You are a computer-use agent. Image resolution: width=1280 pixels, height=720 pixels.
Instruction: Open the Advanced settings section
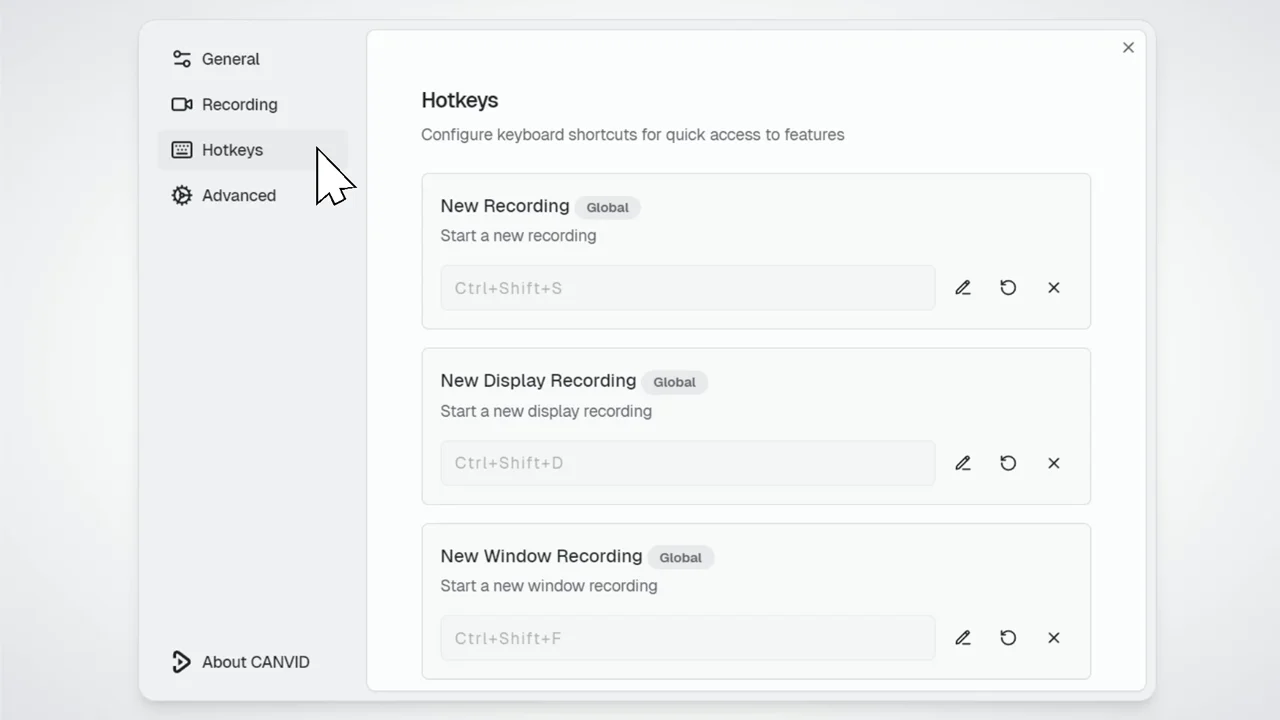coord(238,195)
